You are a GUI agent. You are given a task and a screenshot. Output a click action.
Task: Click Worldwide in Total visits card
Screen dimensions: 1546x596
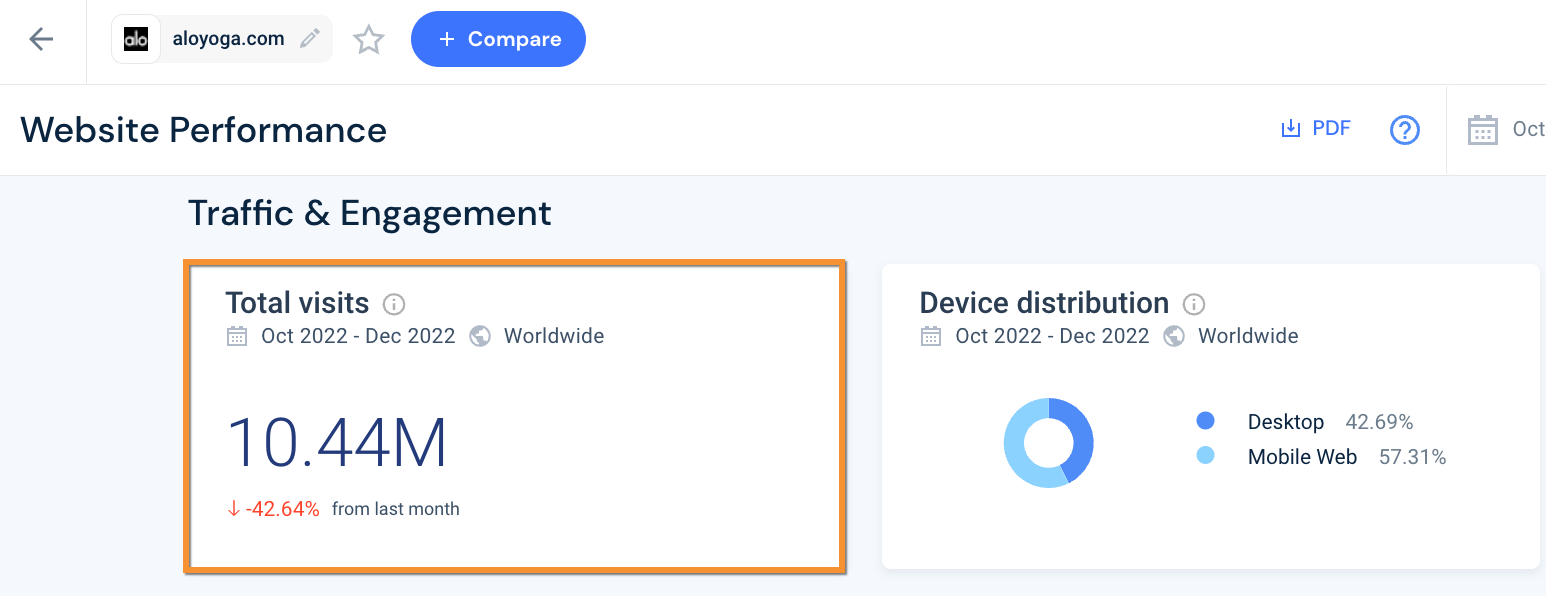(x=554, y=336)
